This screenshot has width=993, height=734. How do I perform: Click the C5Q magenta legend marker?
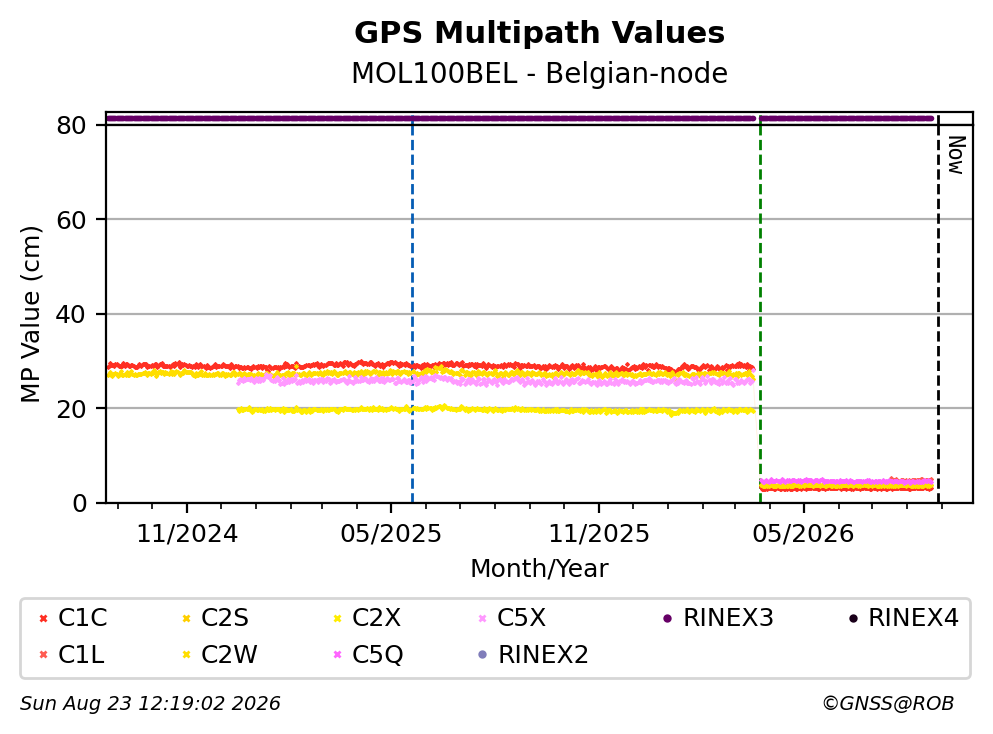(338, 654)
